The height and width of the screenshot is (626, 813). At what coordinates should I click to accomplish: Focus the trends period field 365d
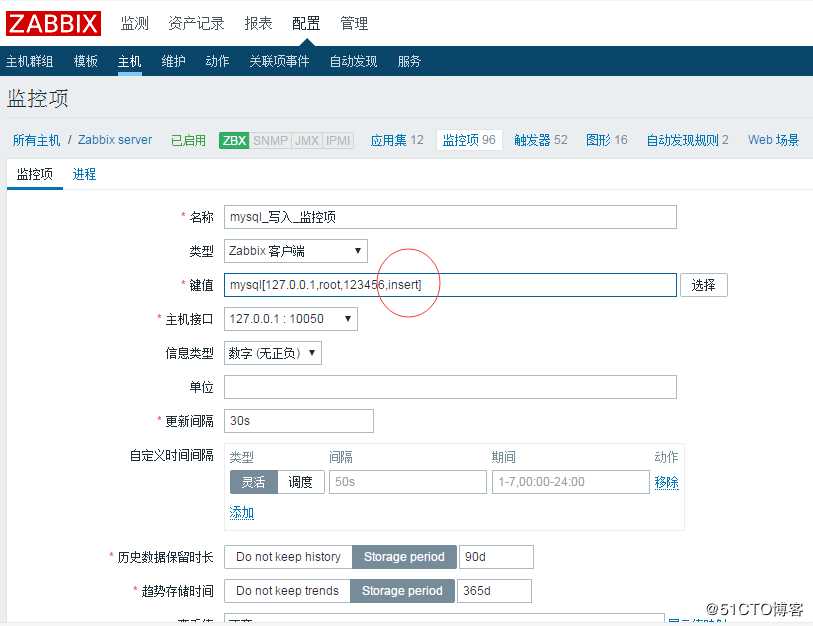494,591
